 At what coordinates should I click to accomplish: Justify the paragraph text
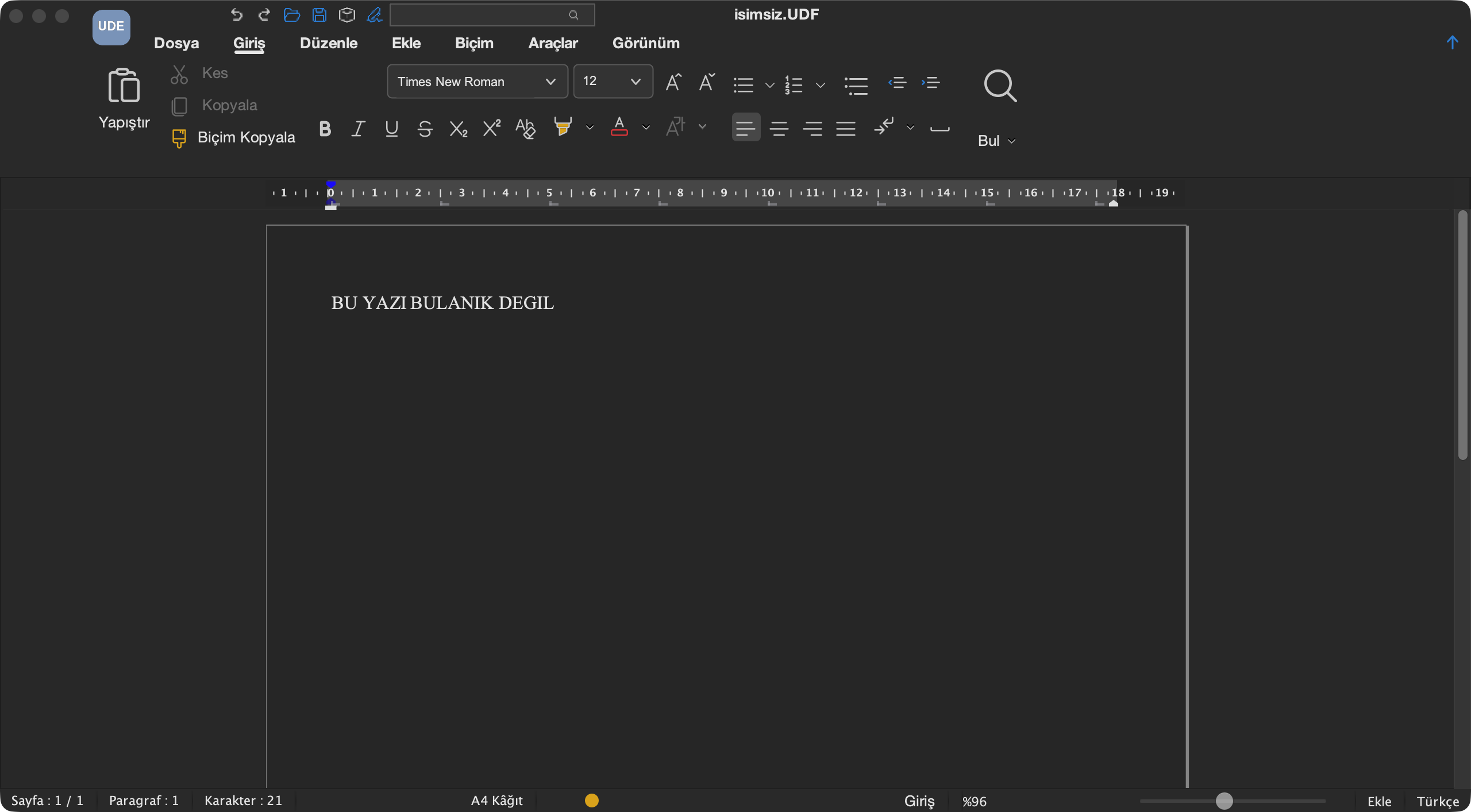[x=846, y=127]
